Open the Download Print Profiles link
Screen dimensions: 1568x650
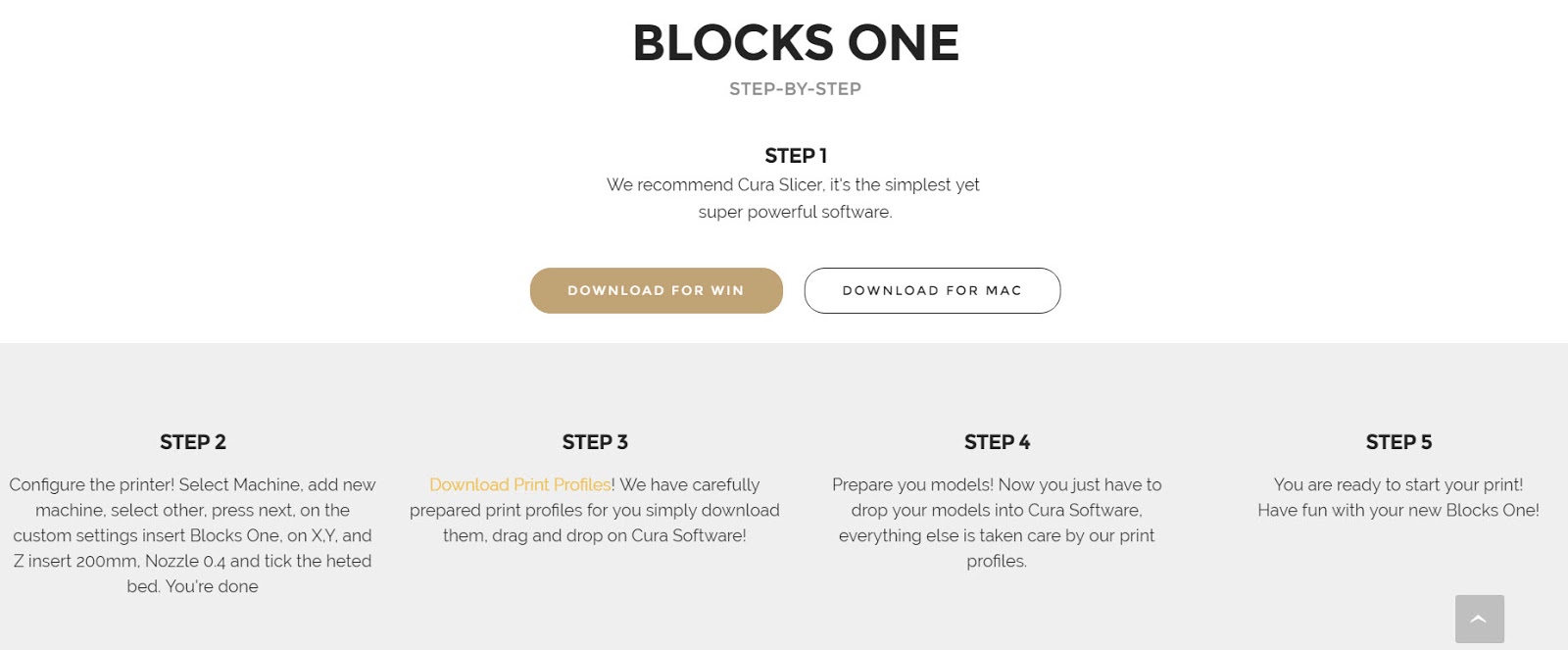(x=519, y=484)
